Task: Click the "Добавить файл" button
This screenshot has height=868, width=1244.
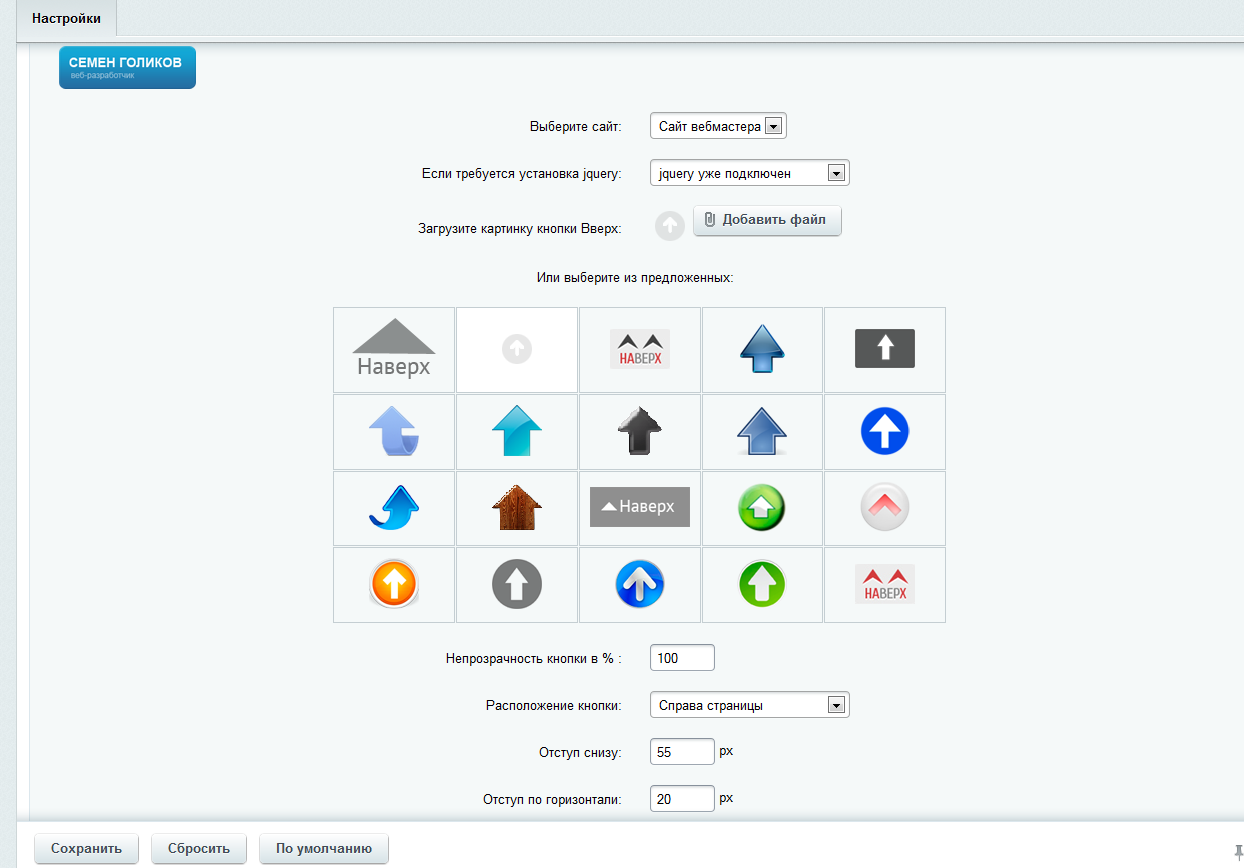Action: [767, 220]
